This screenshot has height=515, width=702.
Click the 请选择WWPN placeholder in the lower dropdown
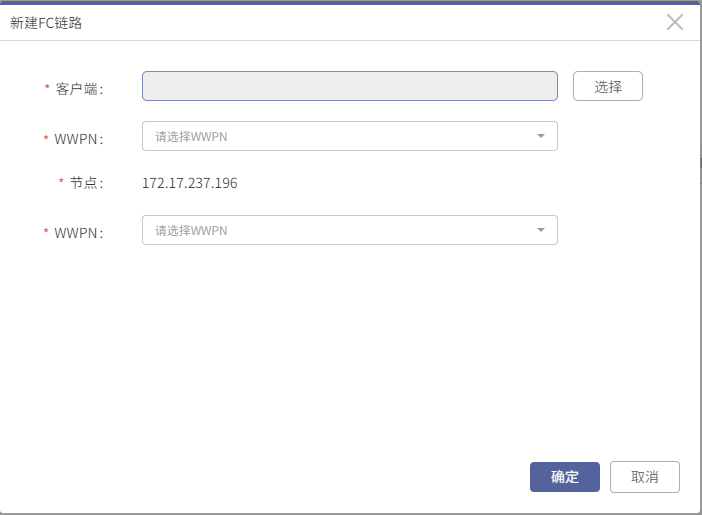(191, 230)
